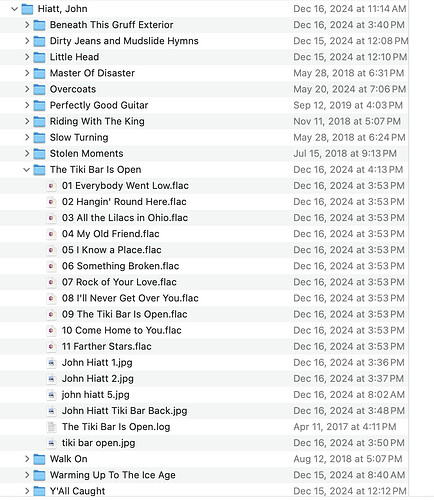Click the folder icon for Walk On
This screenshot has height=500, width=434.
point(39,459)
